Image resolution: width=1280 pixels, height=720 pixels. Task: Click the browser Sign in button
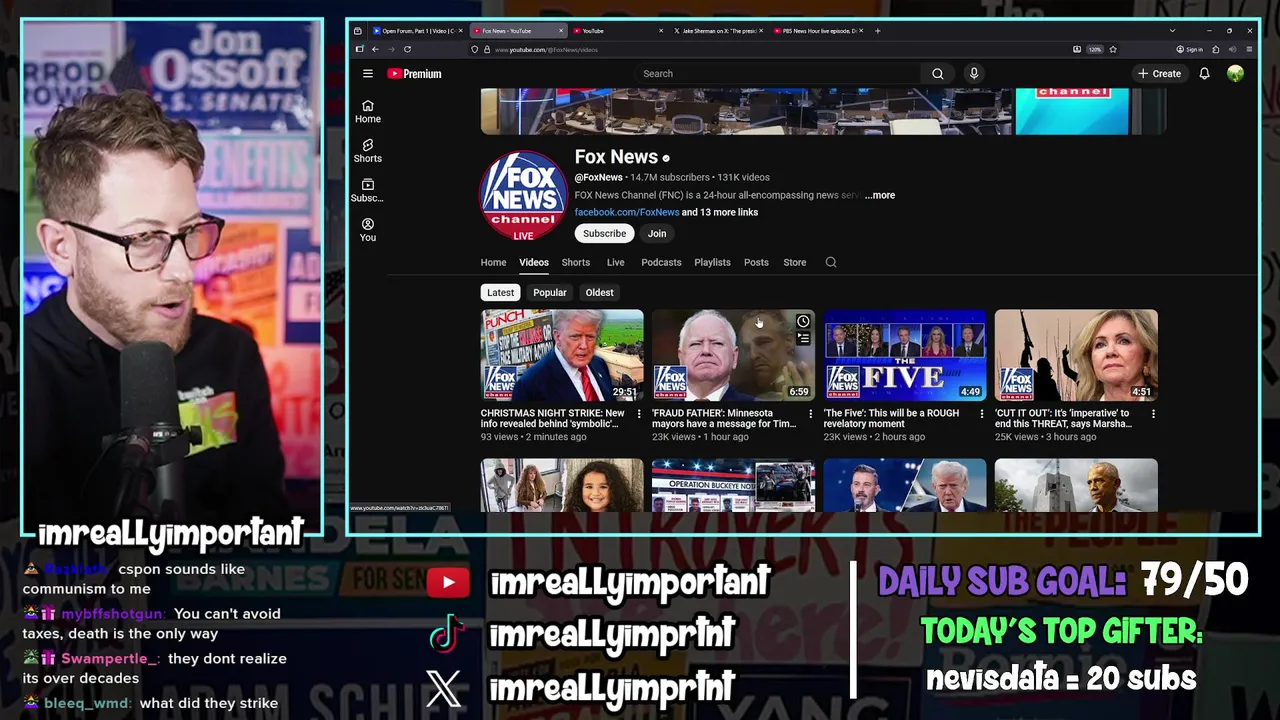click(1190, 49)
